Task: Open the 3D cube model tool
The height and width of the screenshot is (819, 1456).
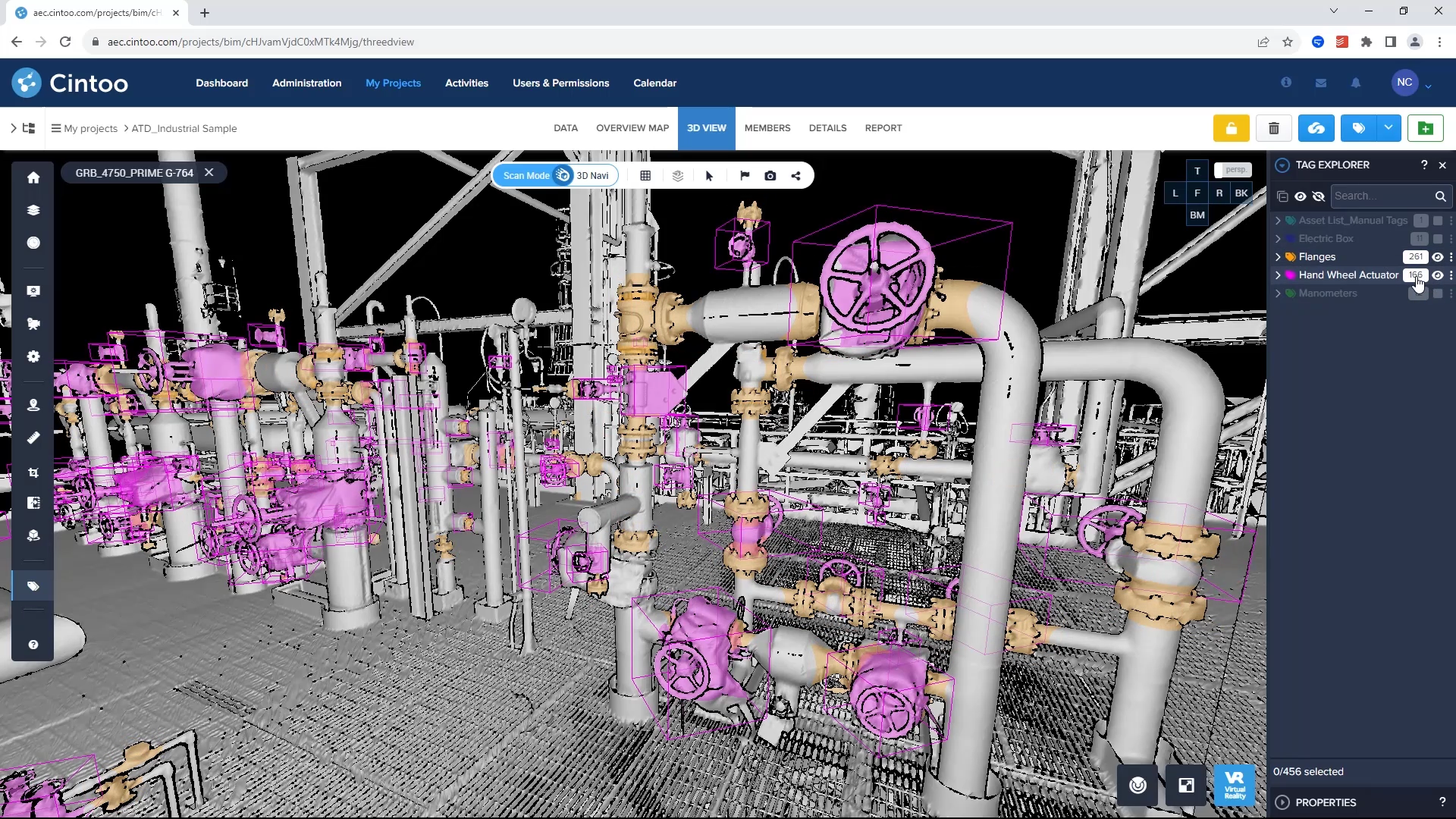Action: coord(33,535)
